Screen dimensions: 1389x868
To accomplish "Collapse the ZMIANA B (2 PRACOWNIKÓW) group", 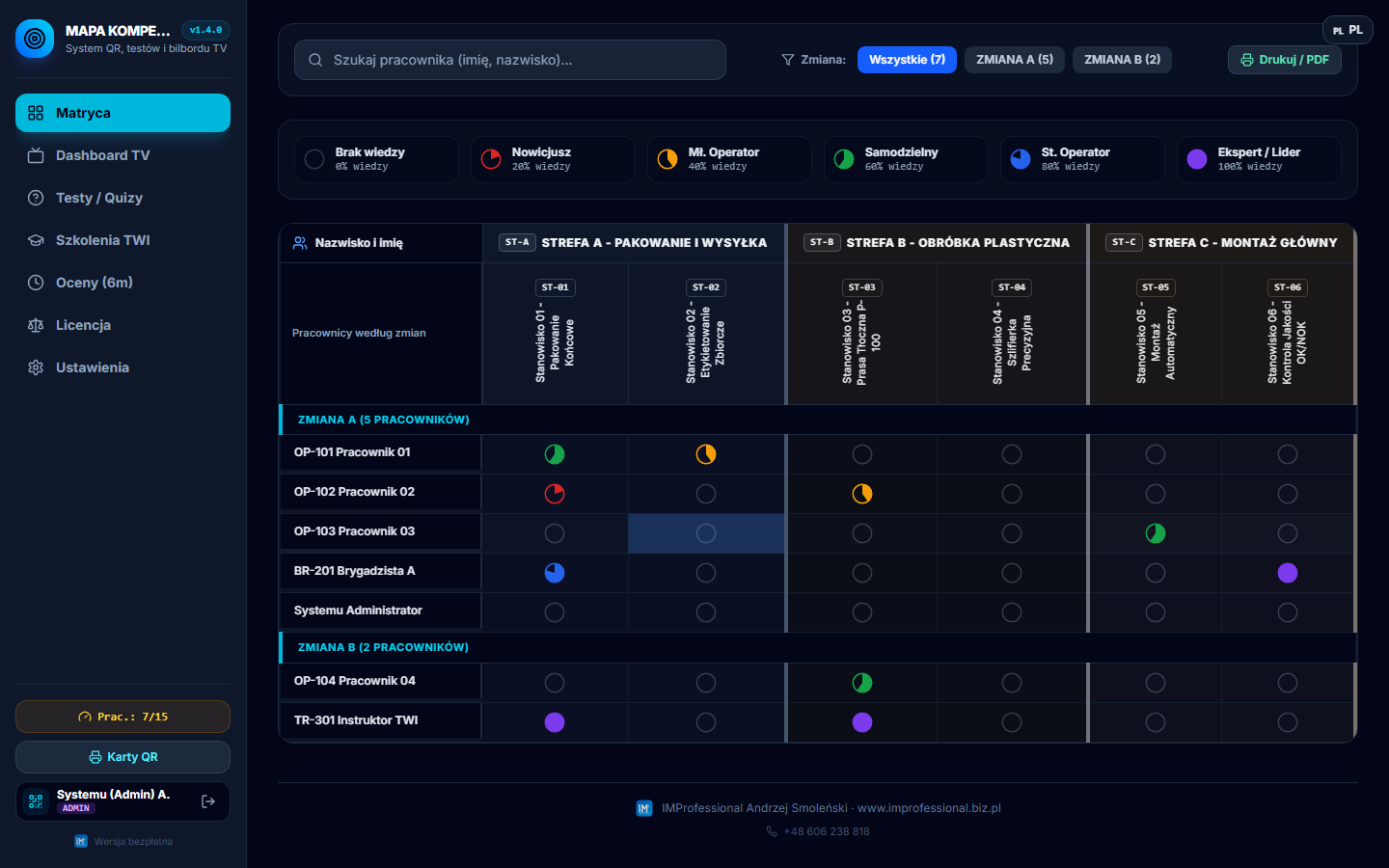I will point(383,647).
